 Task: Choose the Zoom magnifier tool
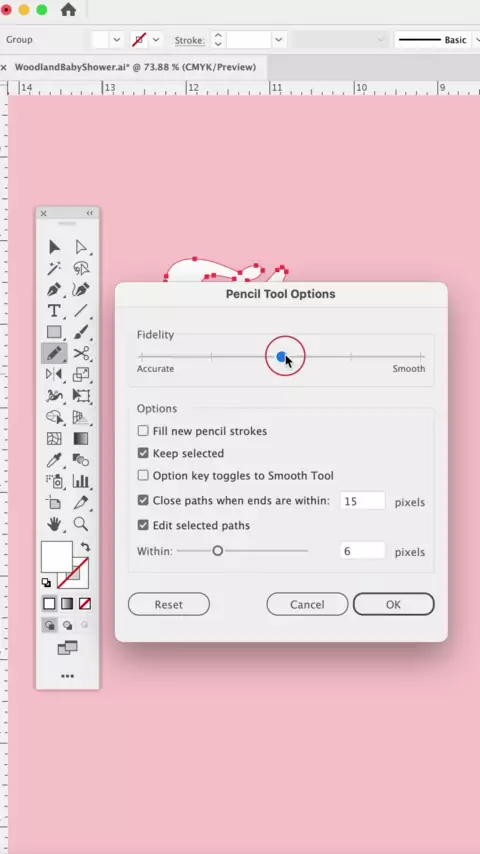[81, 524]
